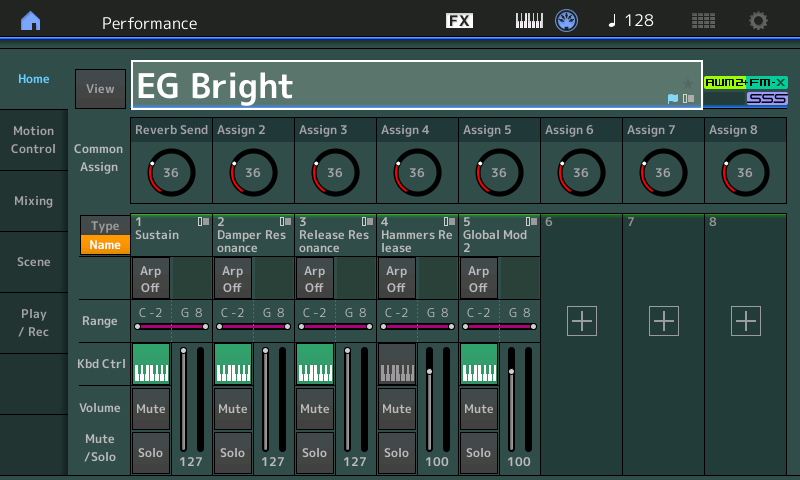Open the utility gear settings
800x480 pixels.
[758, 21]
